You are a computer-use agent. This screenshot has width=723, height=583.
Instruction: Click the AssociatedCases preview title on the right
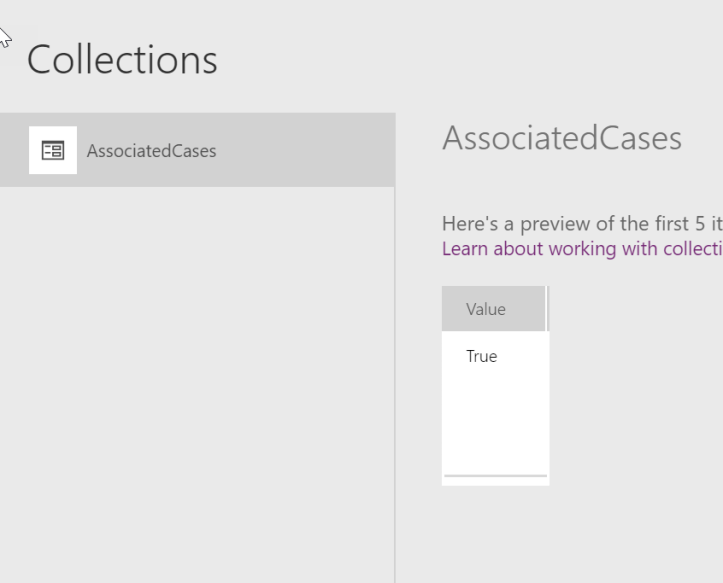pos(561,139)
